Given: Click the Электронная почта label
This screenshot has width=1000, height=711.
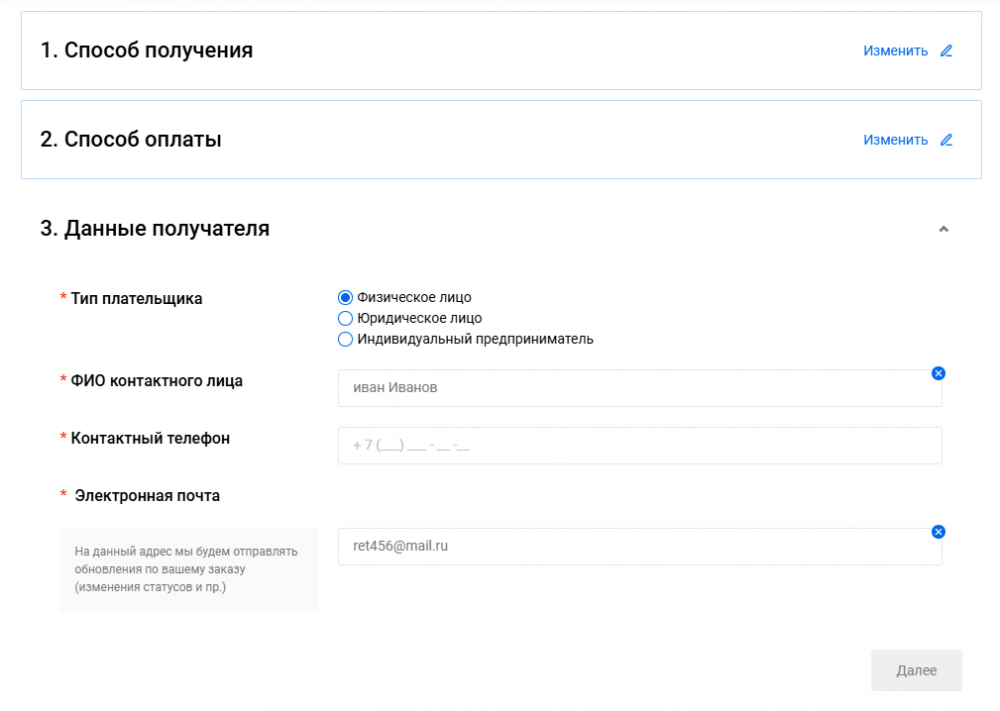Looking at the screenshot, I should pyautogui.click(x=147, y=495).
